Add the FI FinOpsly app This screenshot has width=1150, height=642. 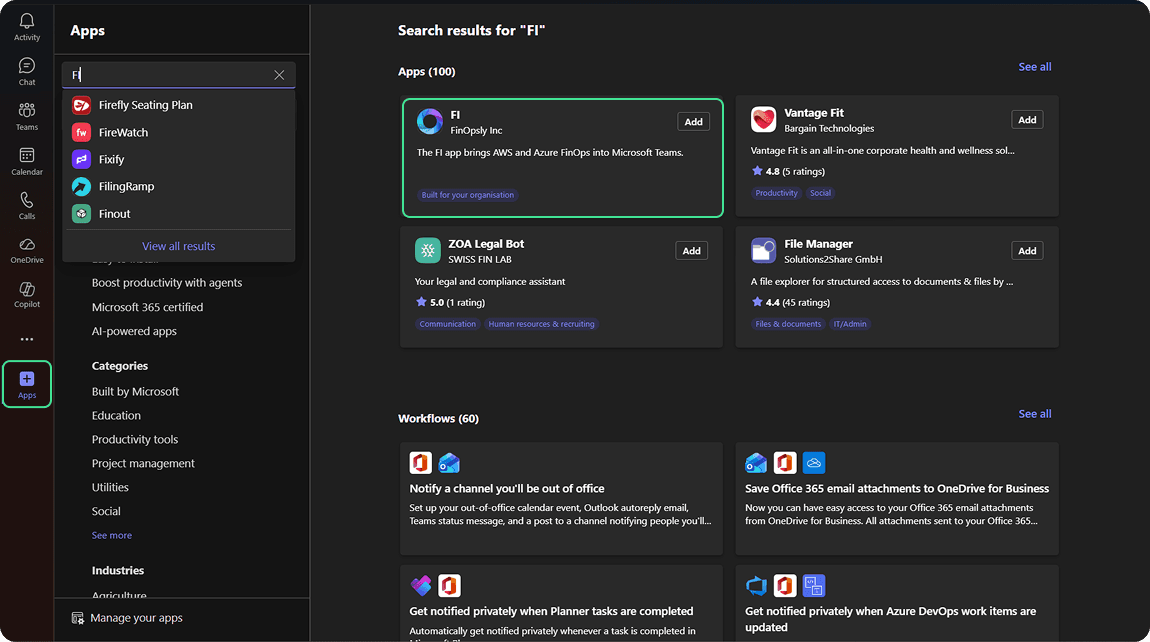pyautogui.click(x=693, y=122)
